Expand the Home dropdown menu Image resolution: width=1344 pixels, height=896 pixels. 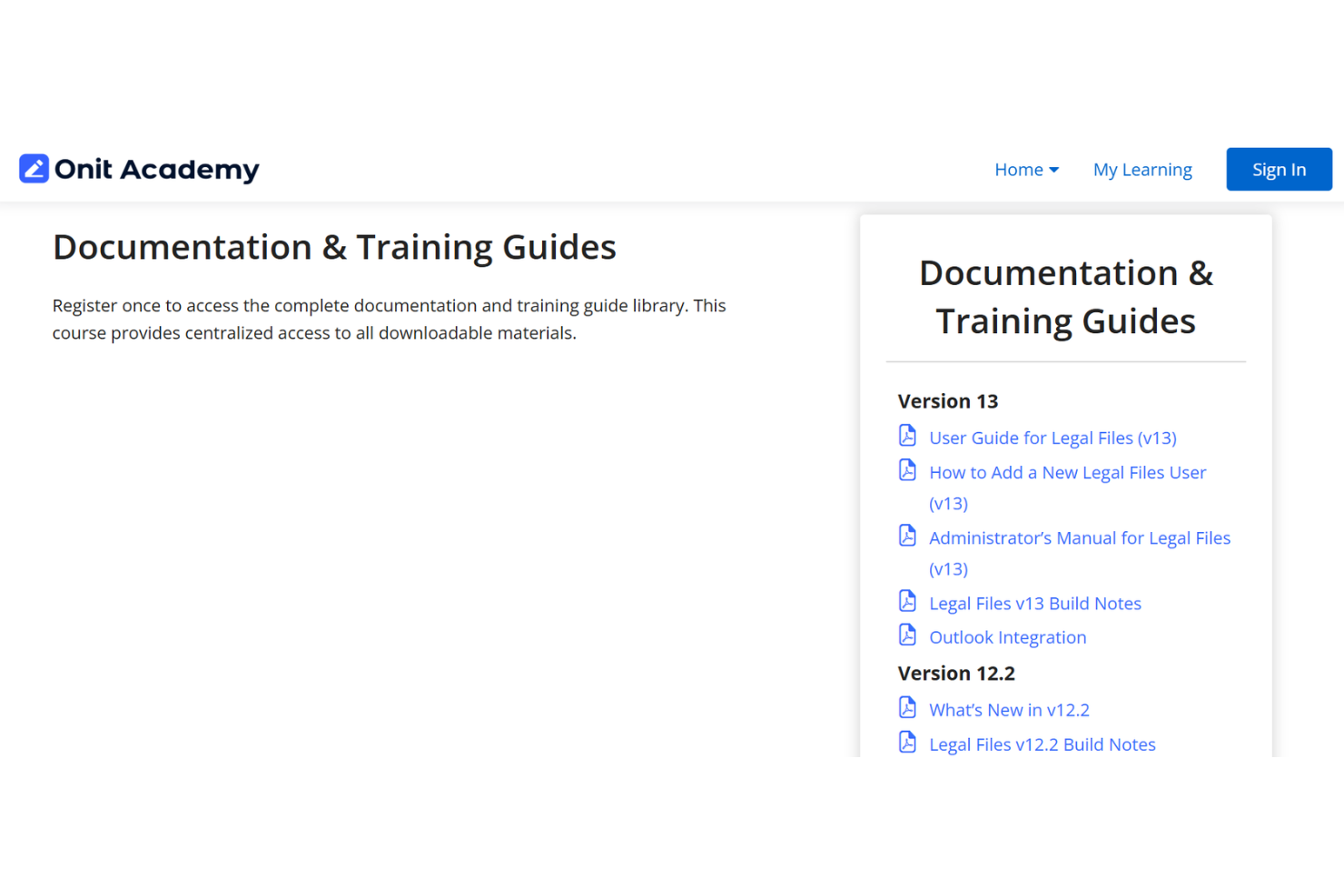tap(1026, 170)
